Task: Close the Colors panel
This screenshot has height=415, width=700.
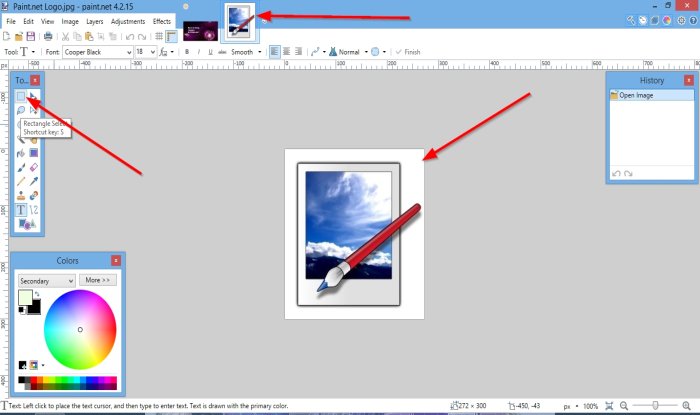Action: (116, 261)
